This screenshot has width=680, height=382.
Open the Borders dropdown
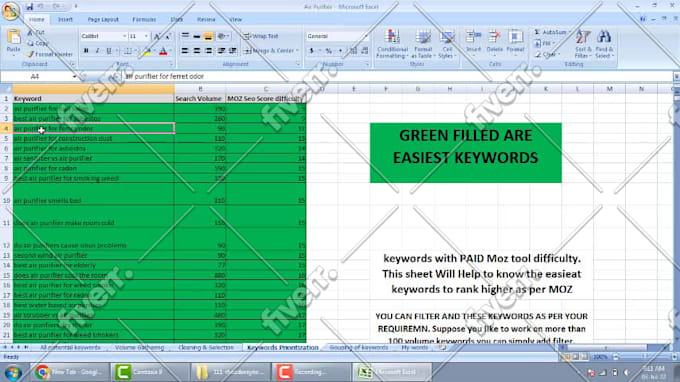pos(135,51)
